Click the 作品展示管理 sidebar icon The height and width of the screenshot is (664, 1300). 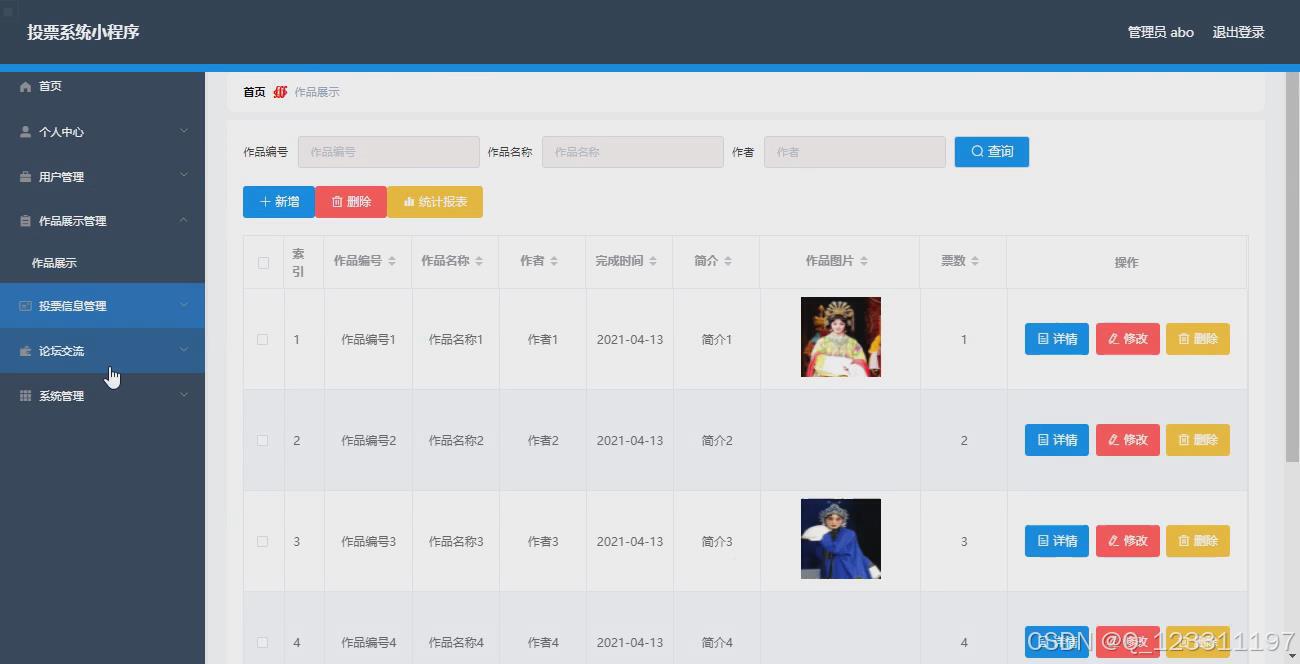coord(26,221)
